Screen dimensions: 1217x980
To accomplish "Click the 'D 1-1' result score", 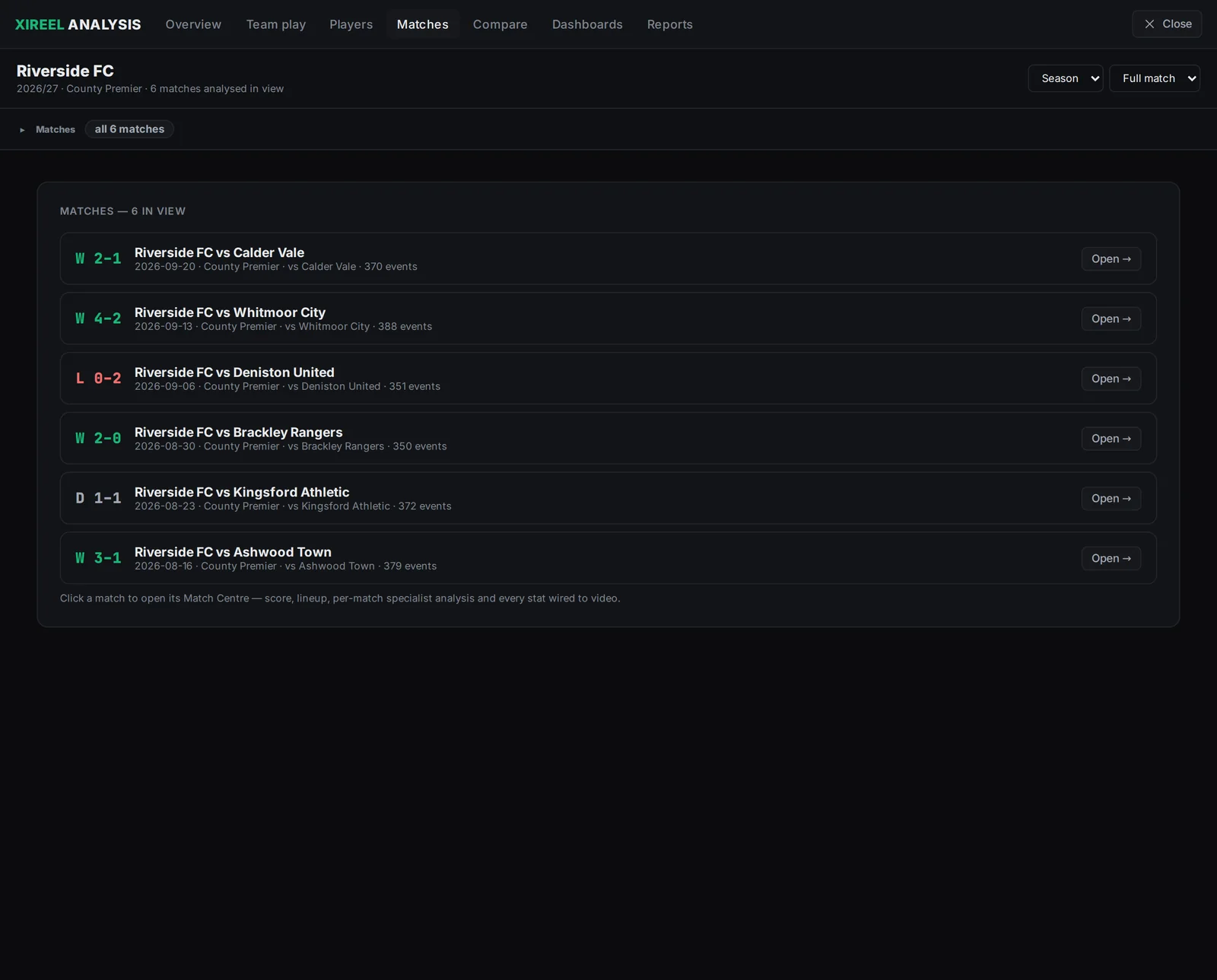I will tap(98, 499).
